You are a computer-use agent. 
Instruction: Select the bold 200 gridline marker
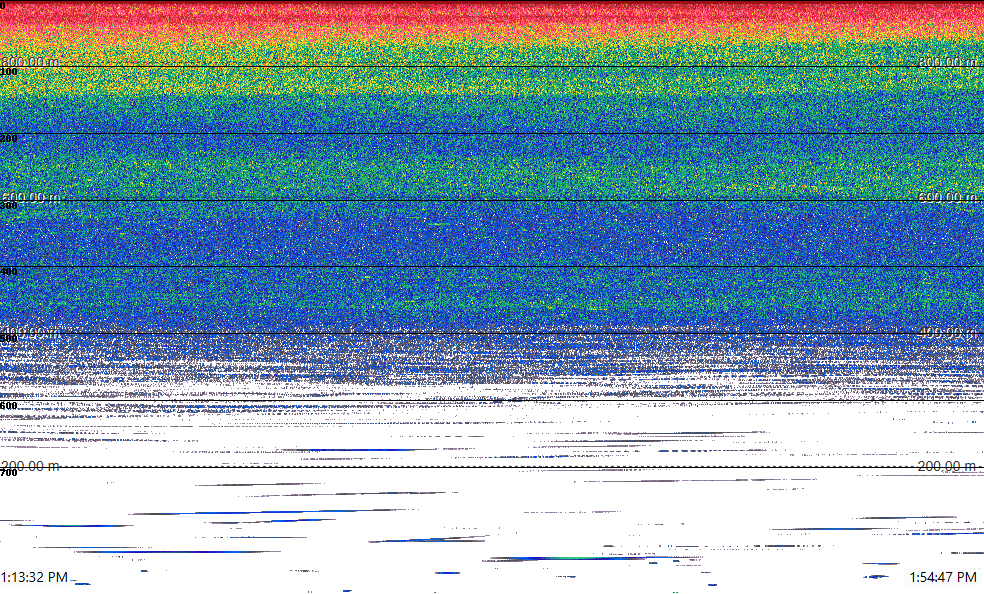9,139
